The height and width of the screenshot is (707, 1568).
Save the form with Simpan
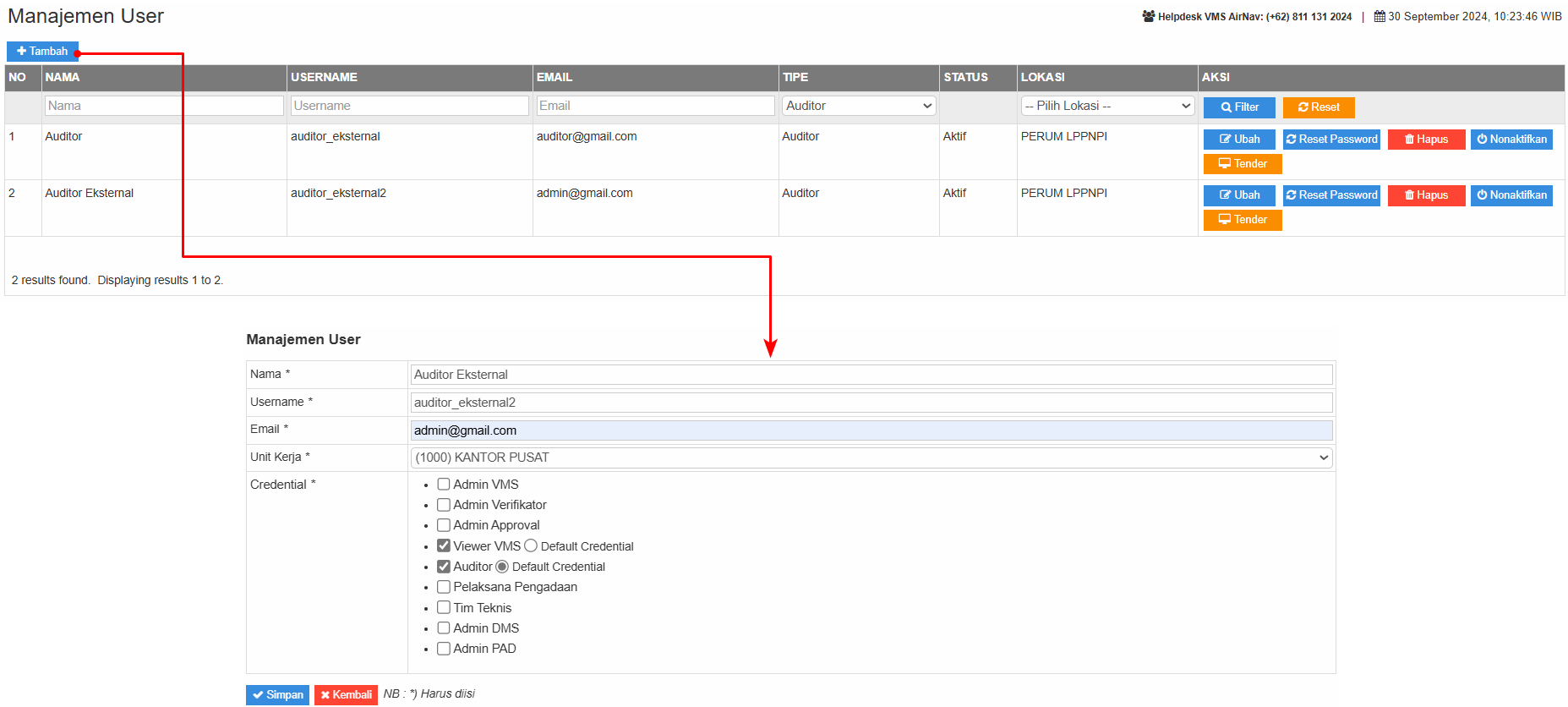(x=277, y=695)
